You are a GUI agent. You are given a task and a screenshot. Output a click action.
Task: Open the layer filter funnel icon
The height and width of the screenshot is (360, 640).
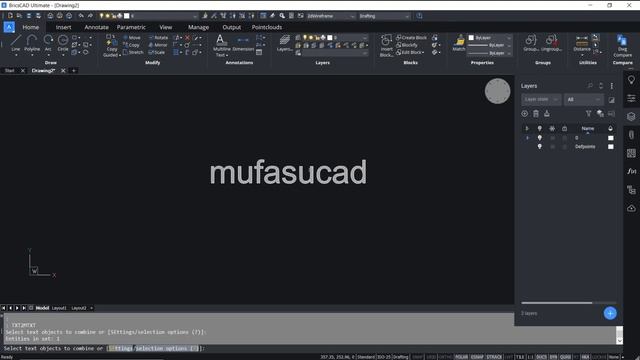click(588, 114)
